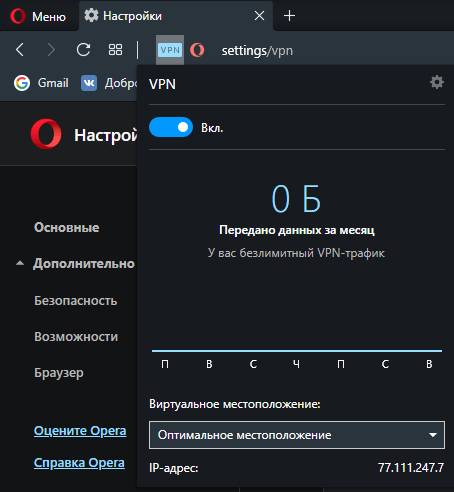Click the Opera icon in address bar

click(x=197, y=50)
